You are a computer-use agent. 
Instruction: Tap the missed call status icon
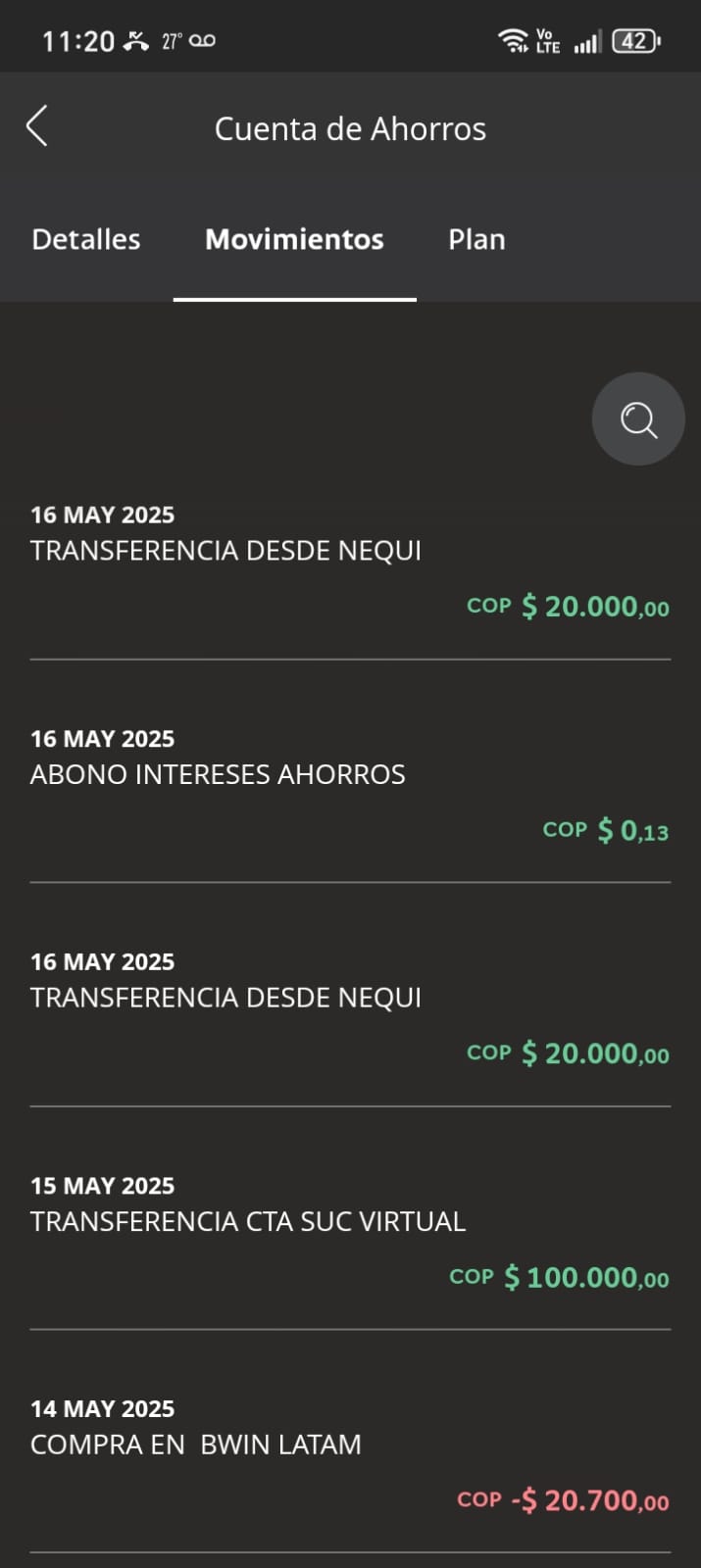[136, 41]
